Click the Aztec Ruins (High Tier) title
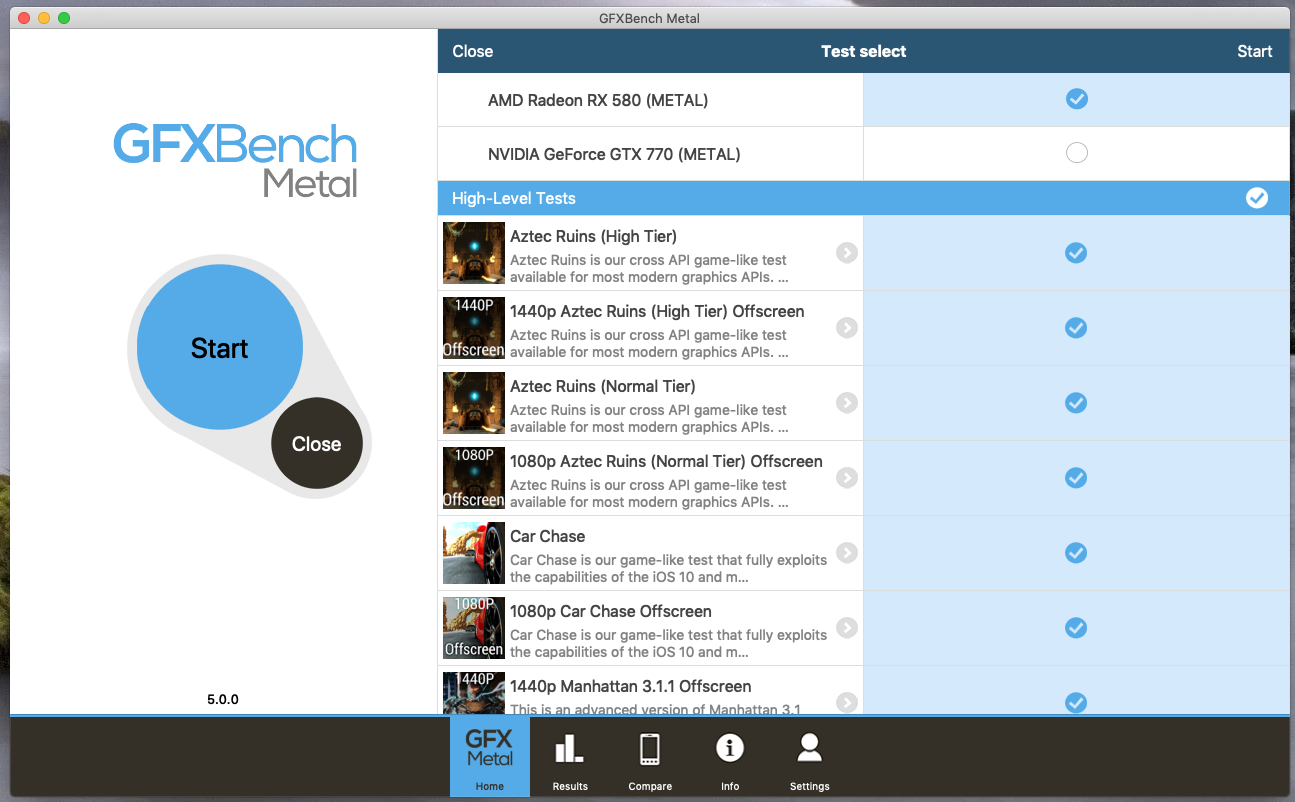The height and width of the screenshot is (802, 1295). click(x=593, y=237)
